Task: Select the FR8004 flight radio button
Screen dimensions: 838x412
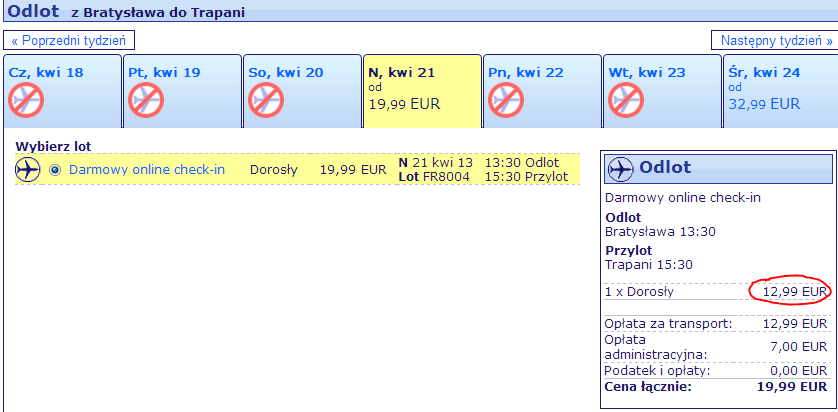Action: (x=55, y=170)
